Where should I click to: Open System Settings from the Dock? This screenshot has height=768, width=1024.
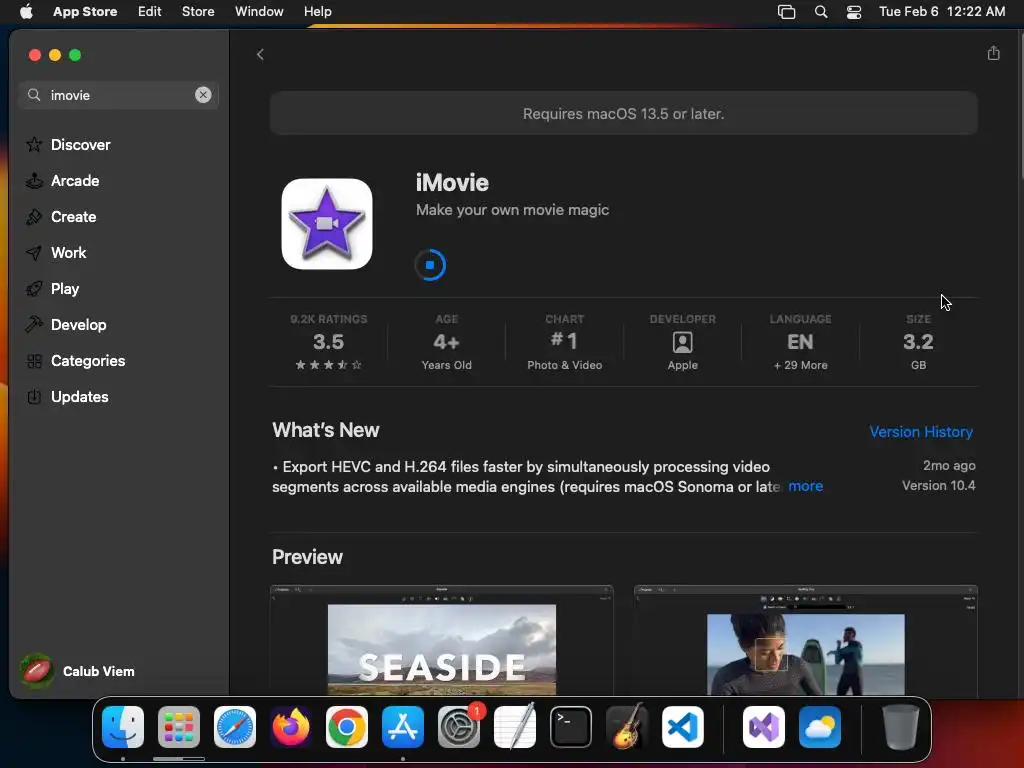[458, 727]
